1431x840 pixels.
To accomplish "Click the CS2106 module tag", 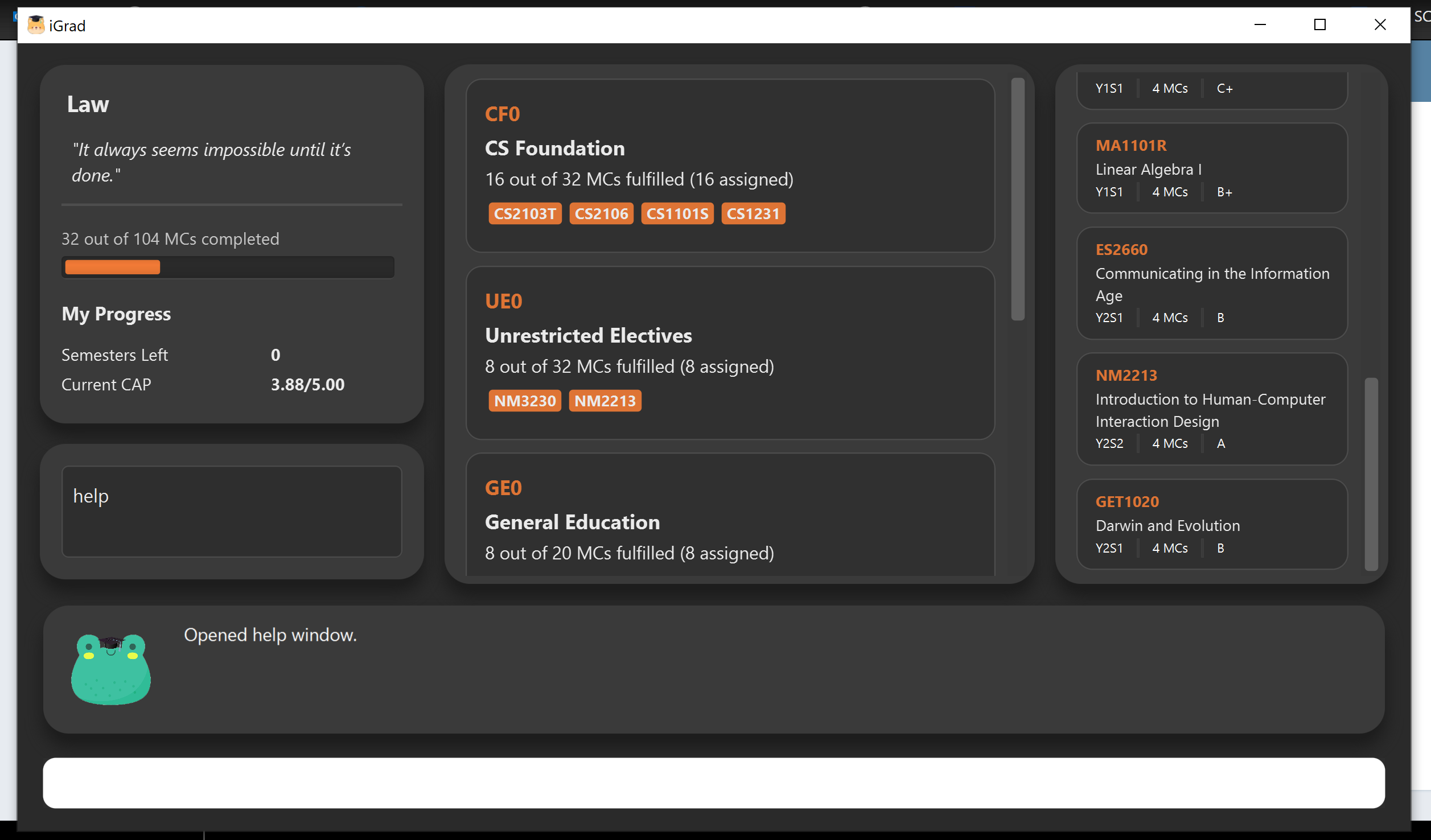I will 601,214.
